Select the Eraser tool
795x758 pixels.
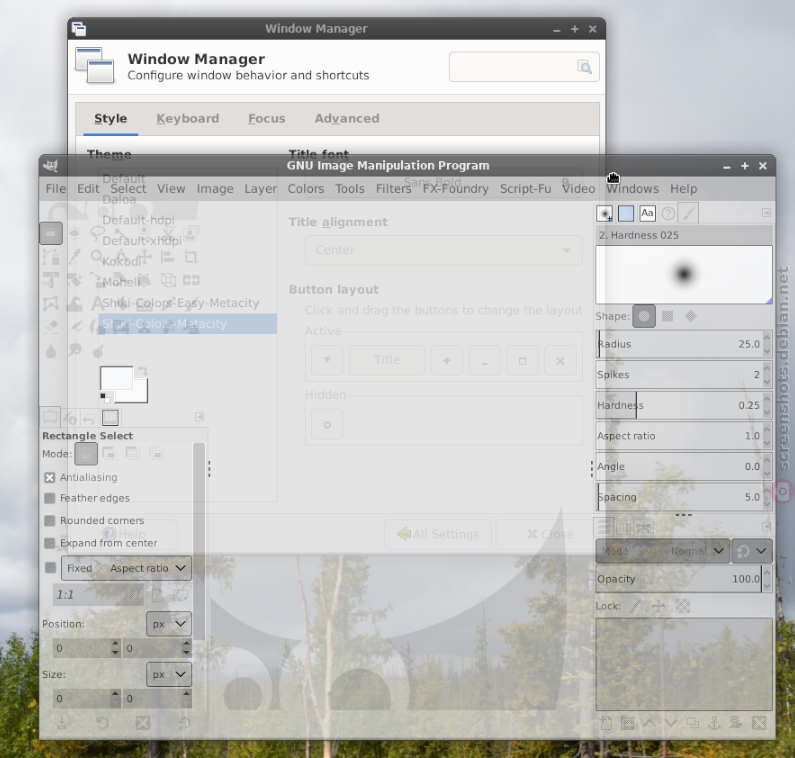pos(51,327)
